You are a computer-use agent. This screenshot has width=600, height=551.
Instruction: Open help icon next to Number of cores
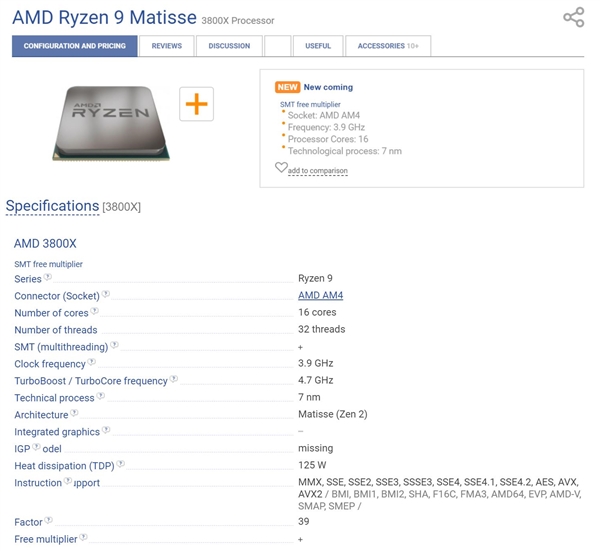95,311
